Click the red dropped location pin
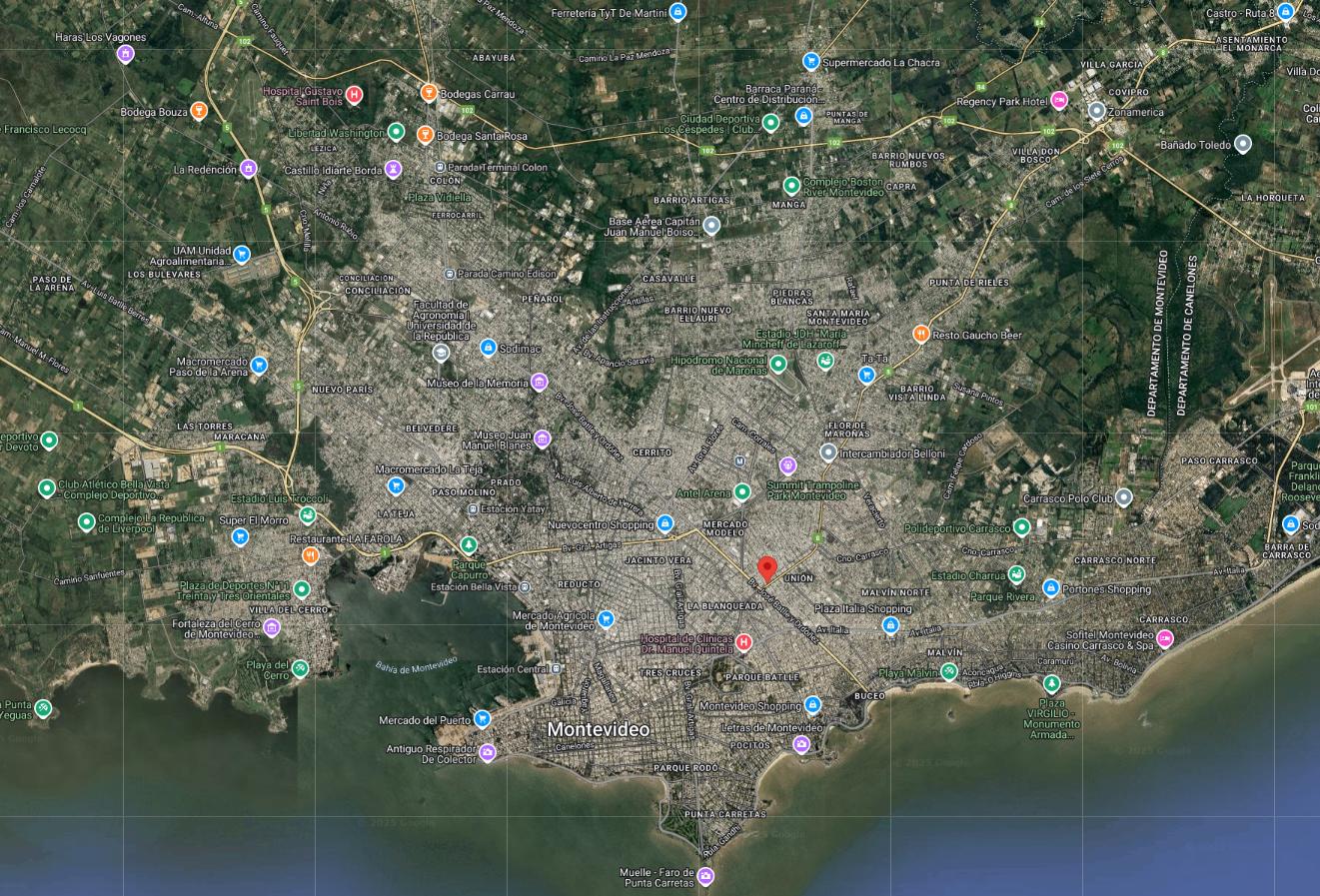 click(767, 568)
